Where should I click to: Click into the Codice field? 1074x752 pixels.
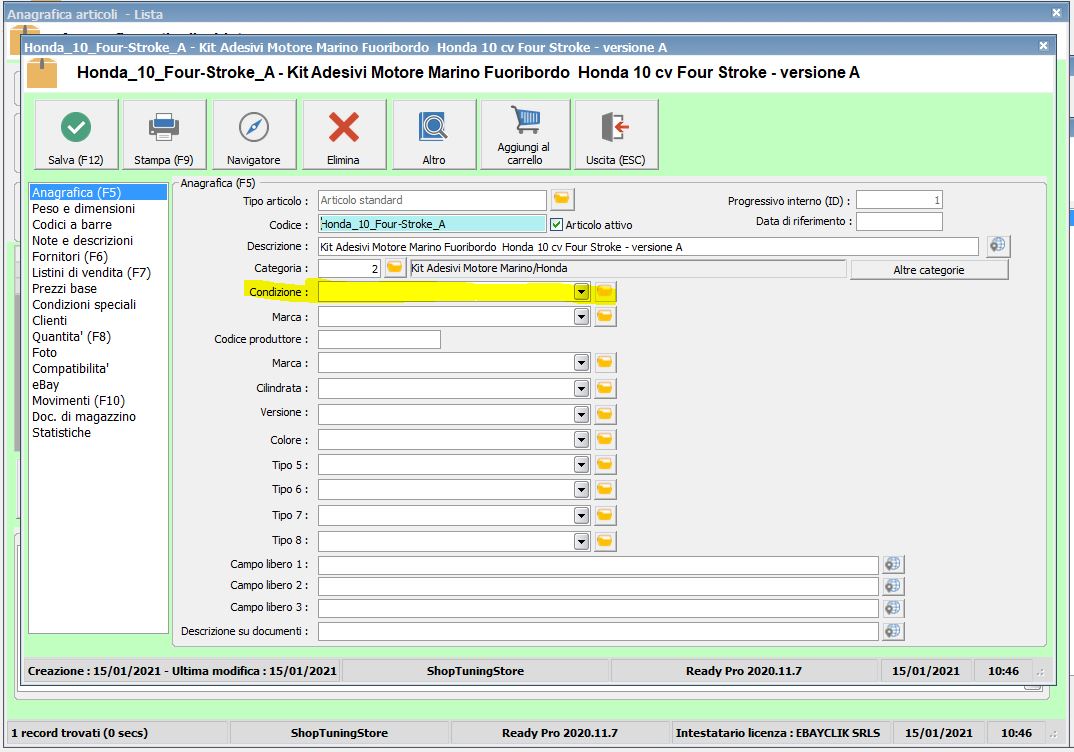[x=432, y=224]
